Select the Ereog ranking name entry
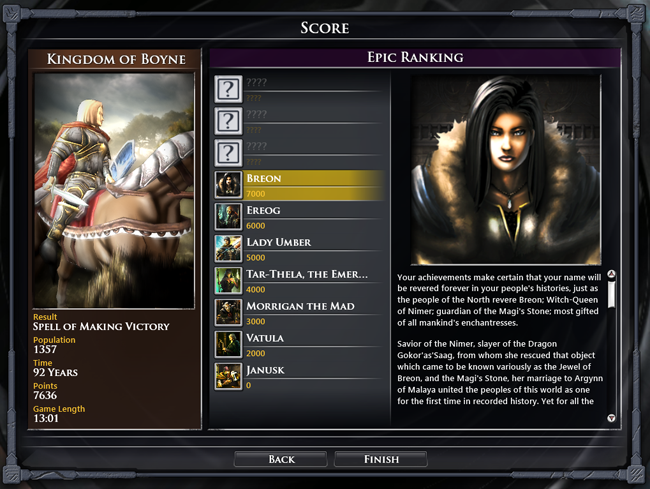 coord(264,211)
